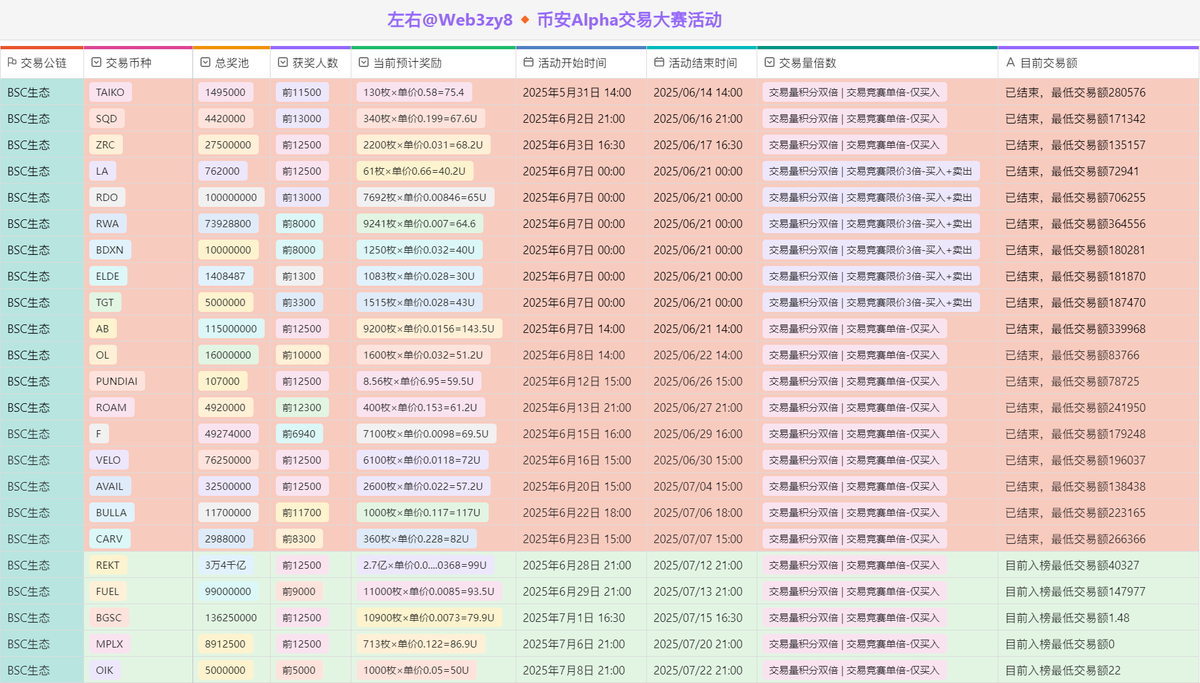Screen dimensions: 1200x683
Task: Select the BDXN token tag
Action: tap(109, 250)
